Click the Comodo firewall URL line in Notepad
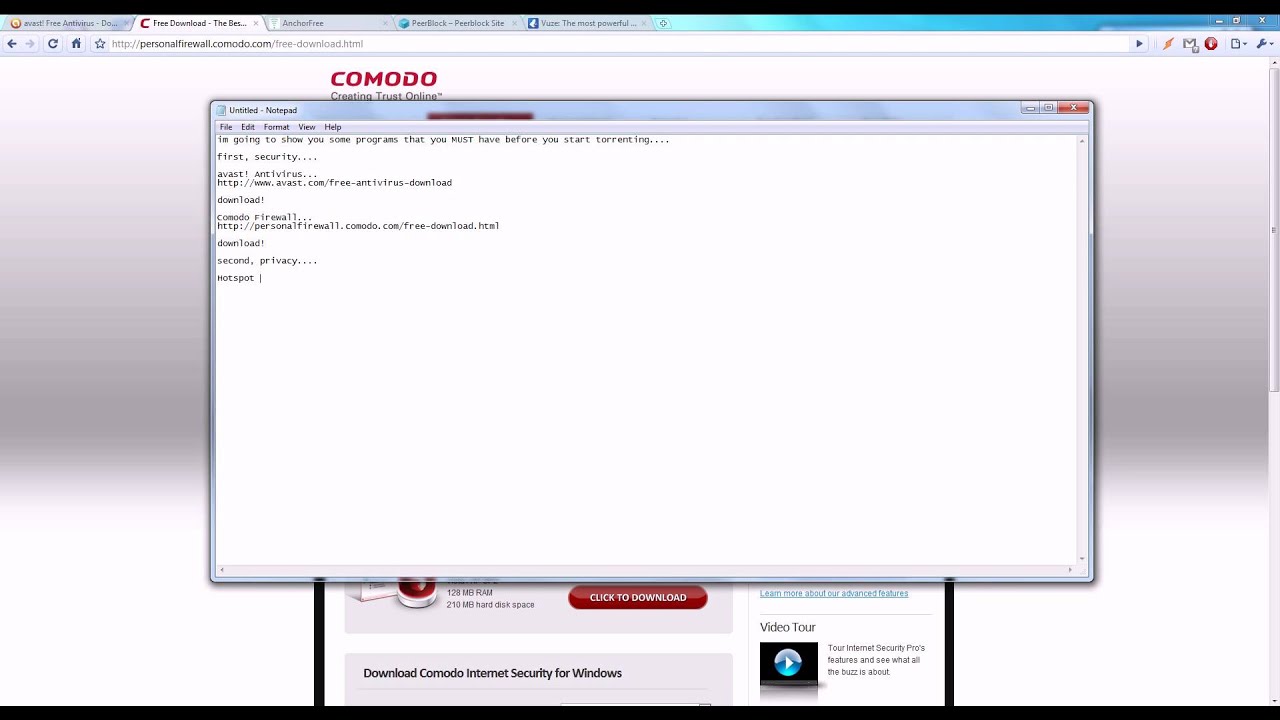The height and width of the screenshot is (720, 1280). coord(358,226)
